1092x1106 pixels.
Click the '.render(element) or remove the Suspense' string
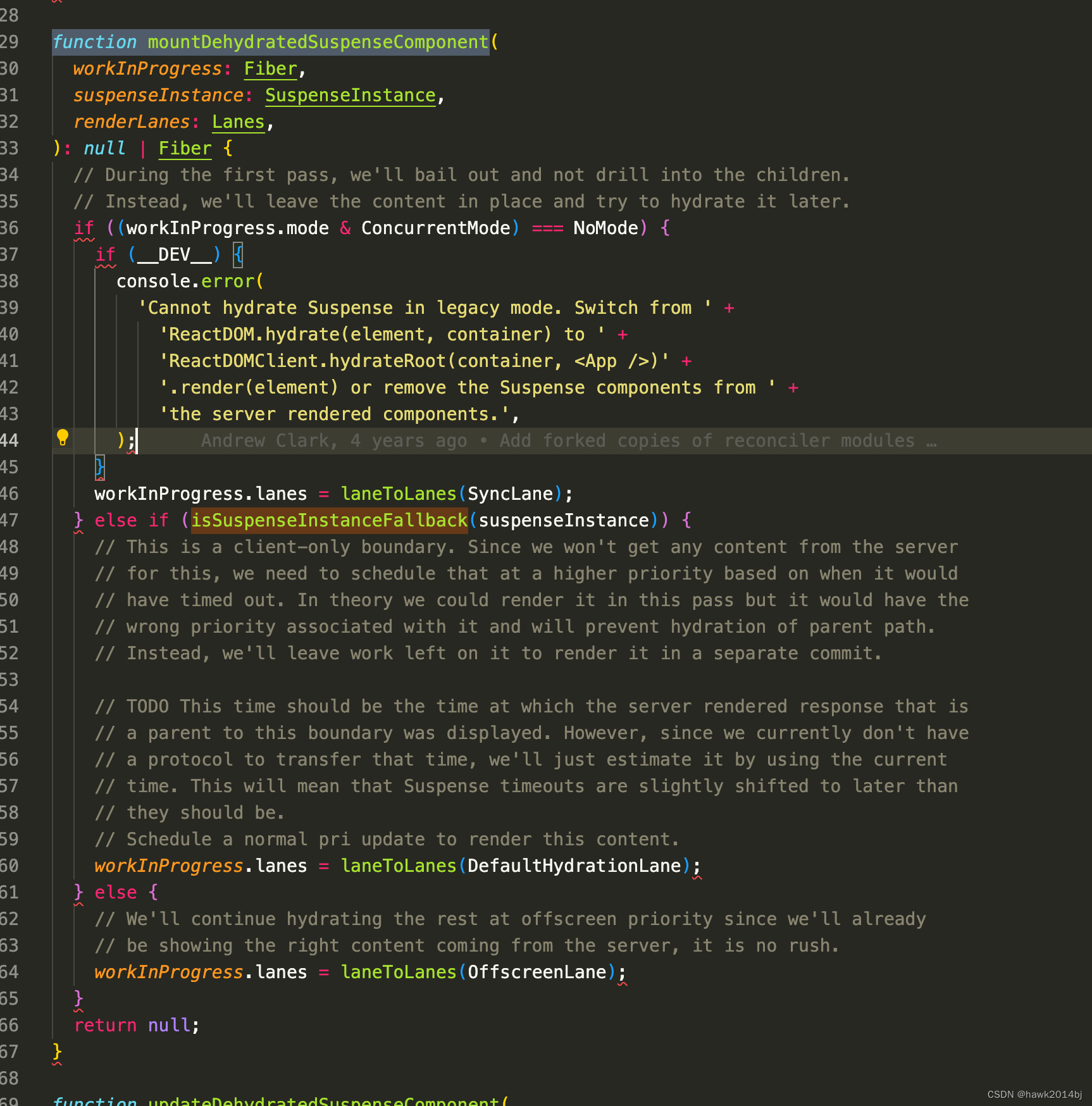click(468, 387)
